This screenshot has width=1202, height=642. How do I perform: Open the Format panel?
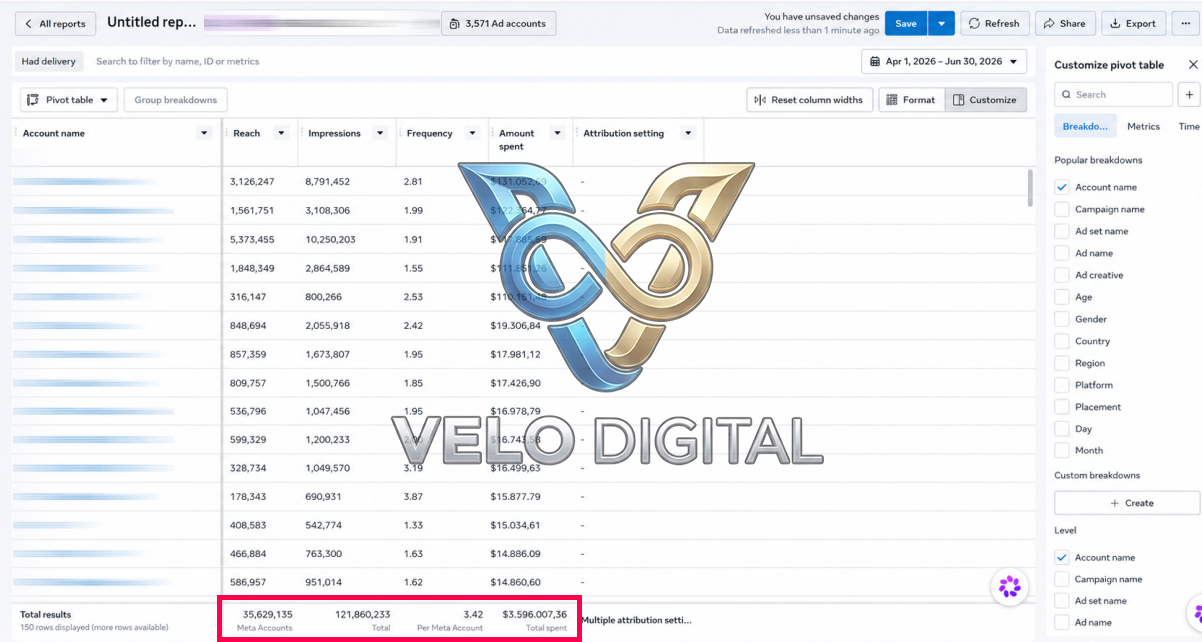coord(911,100)
